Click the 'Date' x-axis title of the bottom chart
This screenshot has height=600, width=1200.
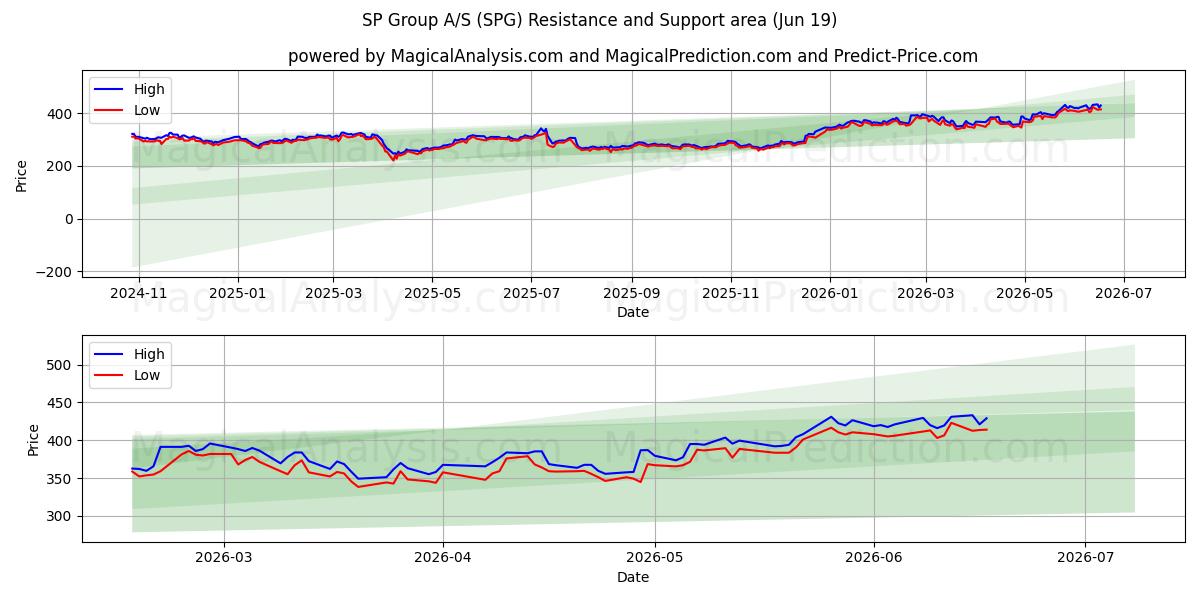point(633,578)
